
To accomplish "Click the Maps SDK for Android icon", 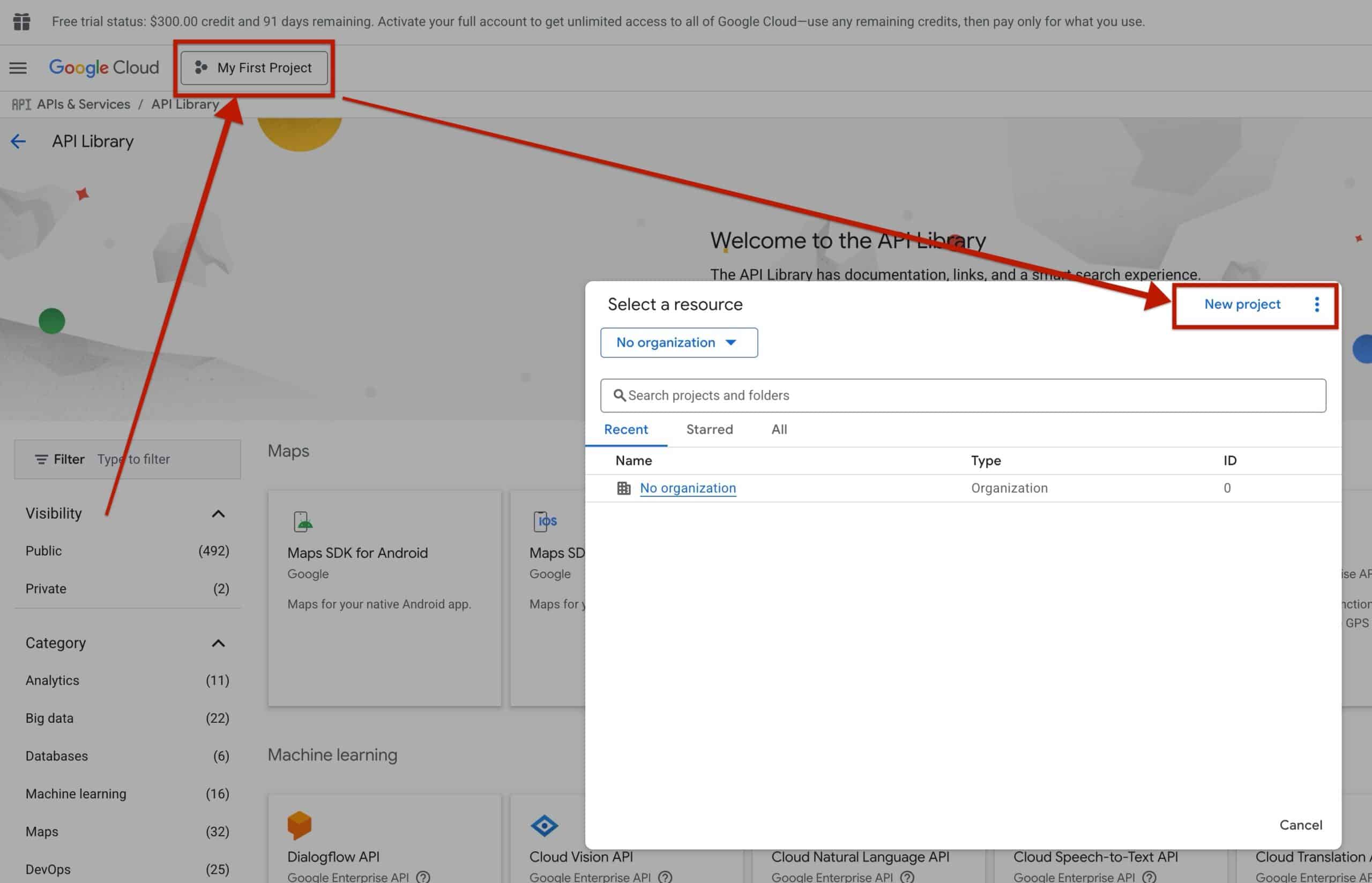I will coord(302,521).
